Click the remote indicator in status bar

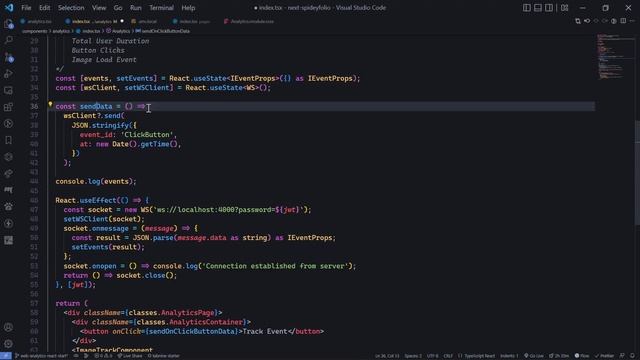(6, 356)
